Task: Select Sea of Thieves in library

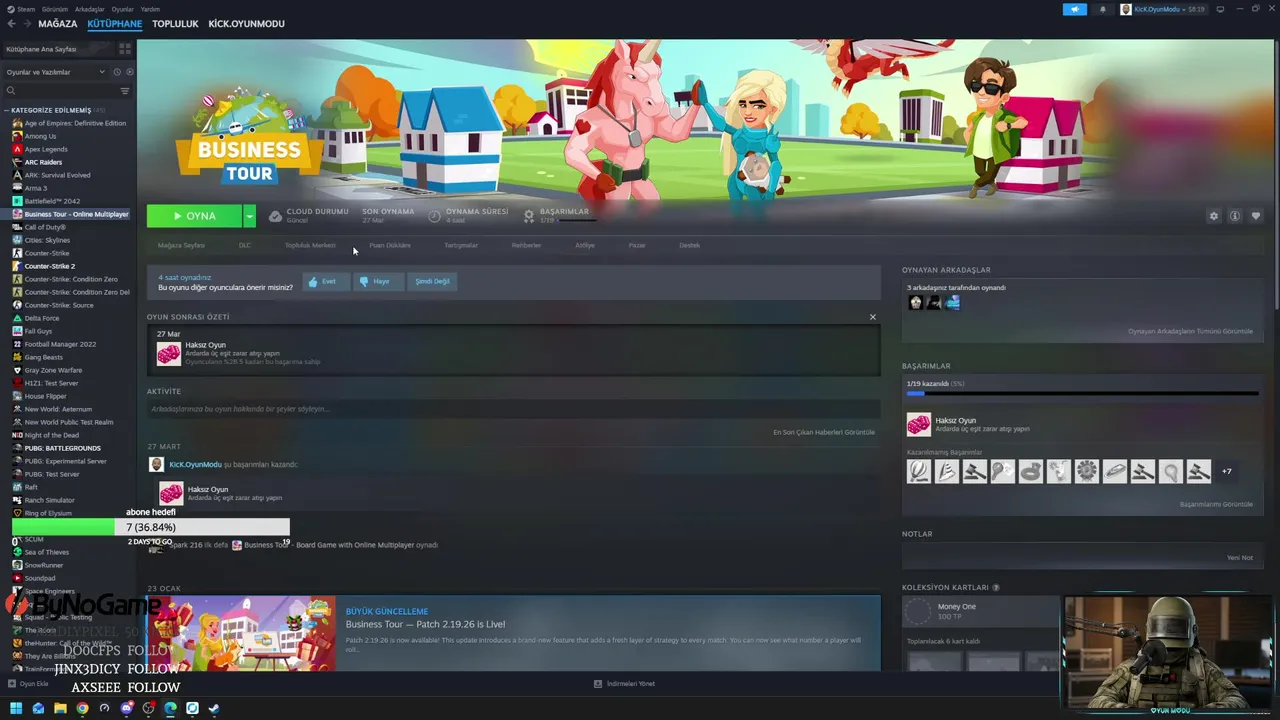Action: (x=47, y=552)
